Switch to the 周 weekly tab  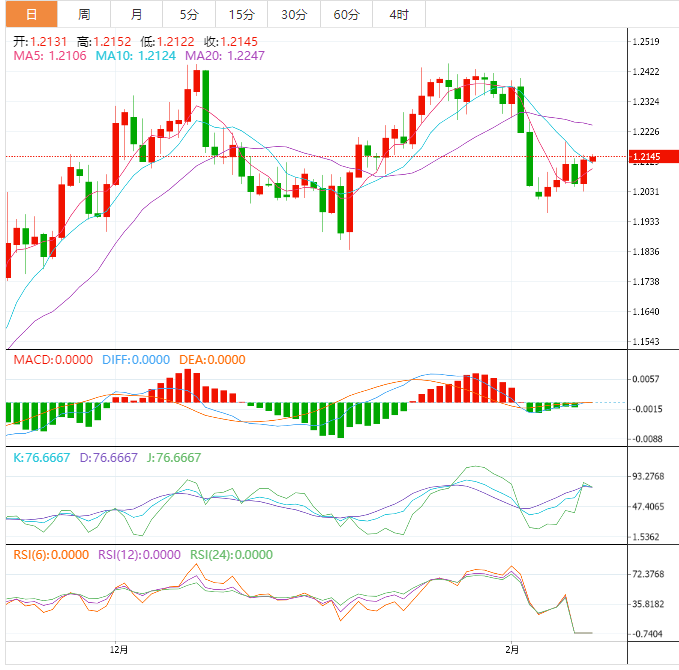click(x=84, y=14)
